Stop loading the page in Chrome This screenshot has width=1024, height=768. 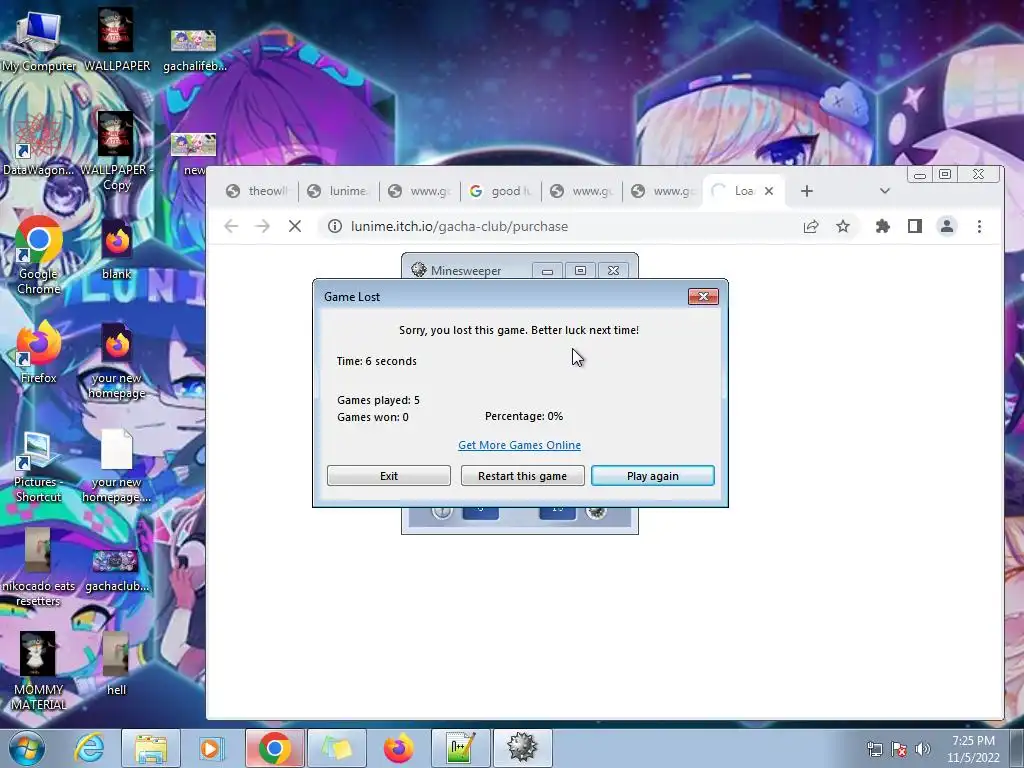click(295, 226)
